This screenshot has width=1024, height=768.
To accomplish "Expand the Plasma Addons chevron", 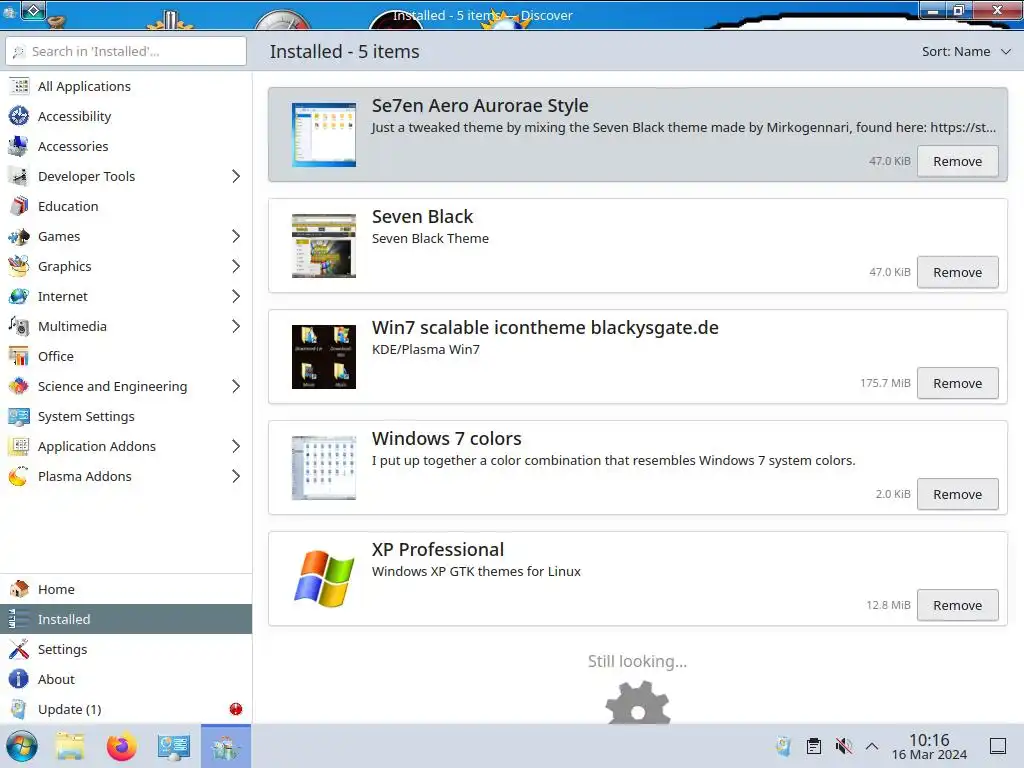I will click(236, 477).
